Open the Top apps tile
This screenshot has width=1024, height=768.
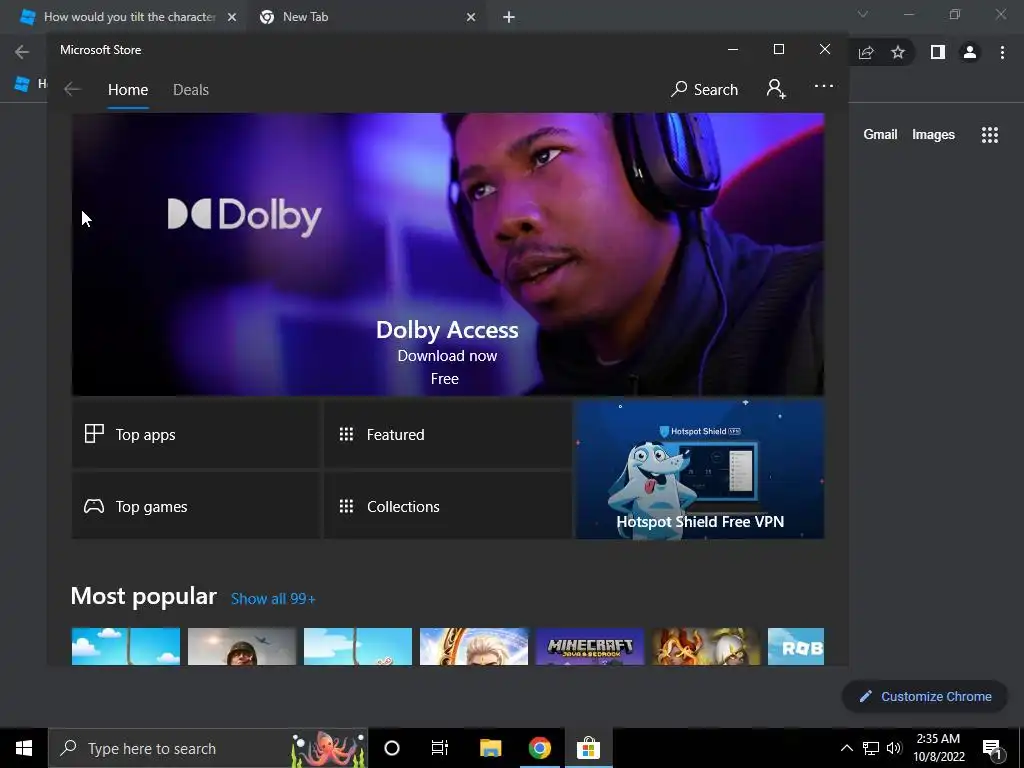[196, 434]
